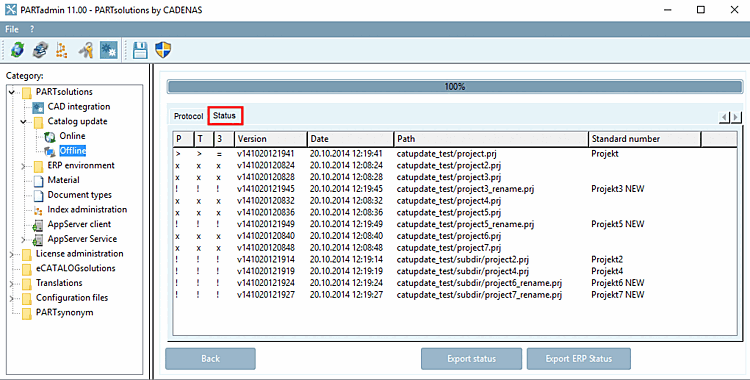This screenshot has width=750, height=380.
Task: Collapse the Catalog update node
Action: pyautogui.click(x=23, y=122)
